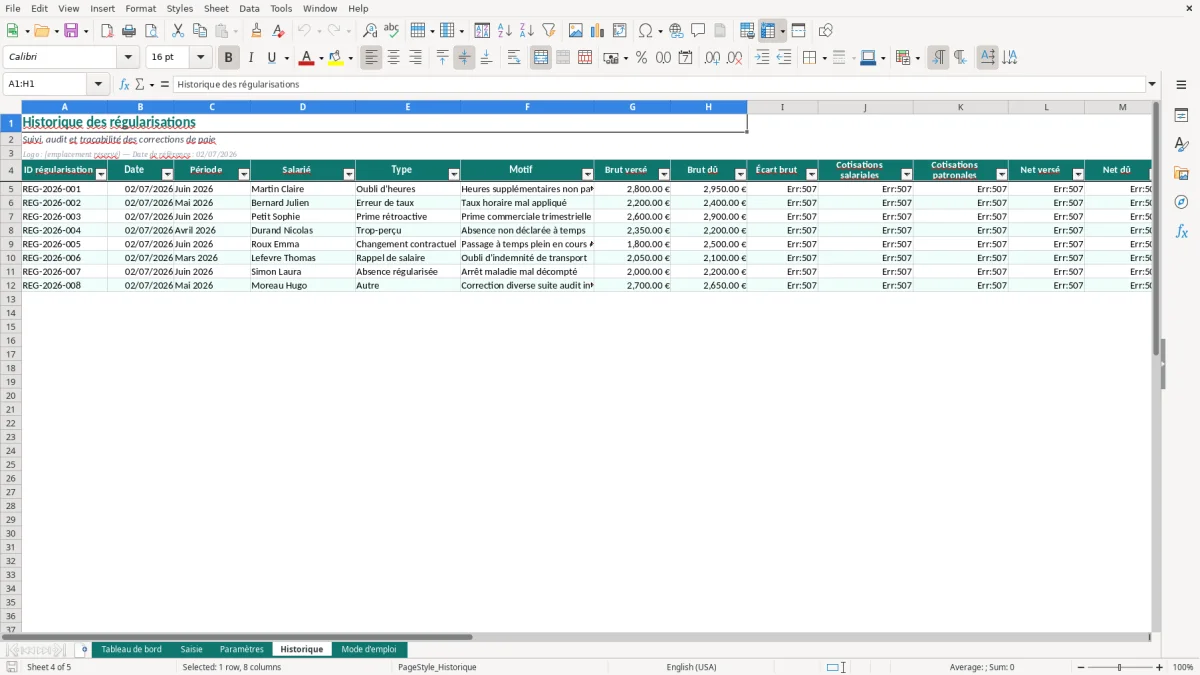The width and height of the screenshot is (1200, 675).
Task: Click the AutoFilter funnel icon
Action: 549,31
